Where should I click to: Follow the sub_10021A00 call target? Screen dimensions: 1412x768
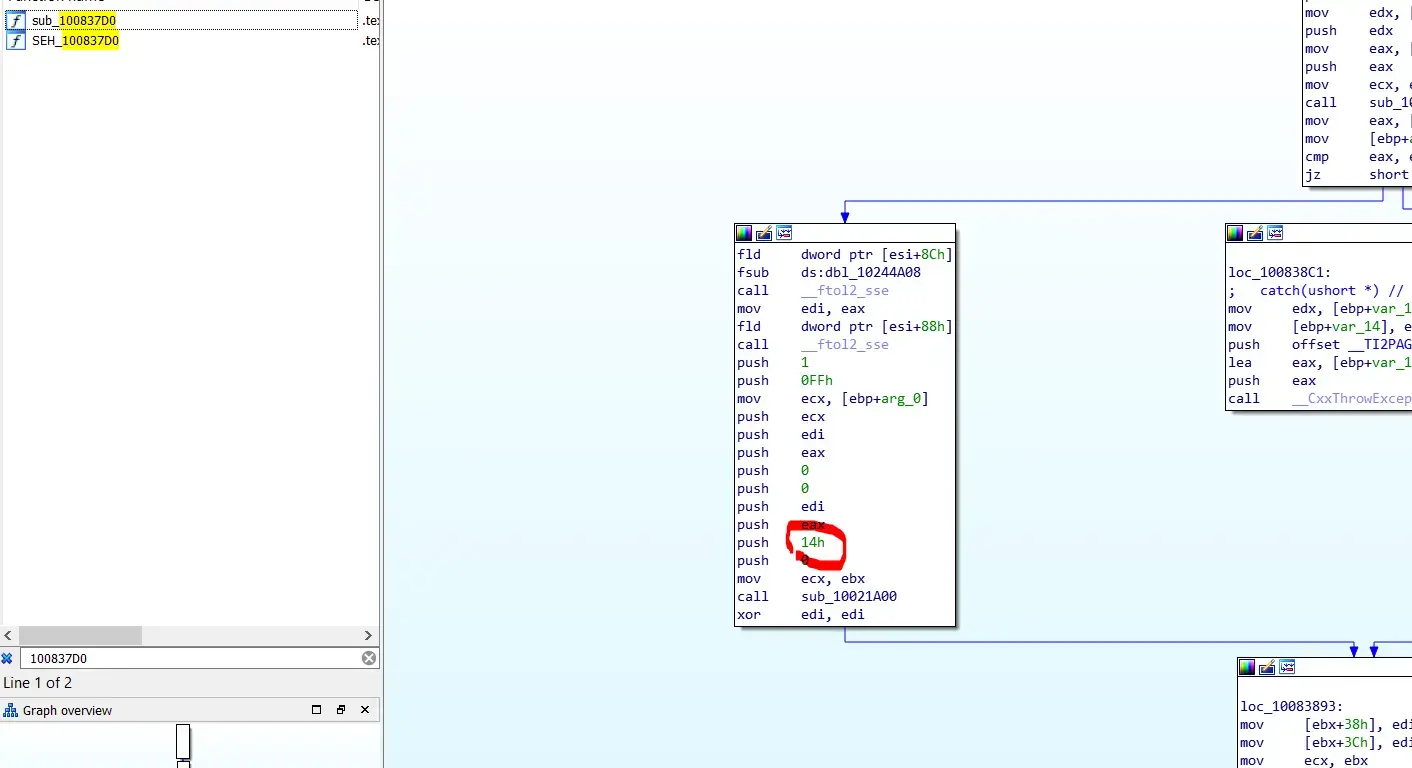(x=849, y=597)
